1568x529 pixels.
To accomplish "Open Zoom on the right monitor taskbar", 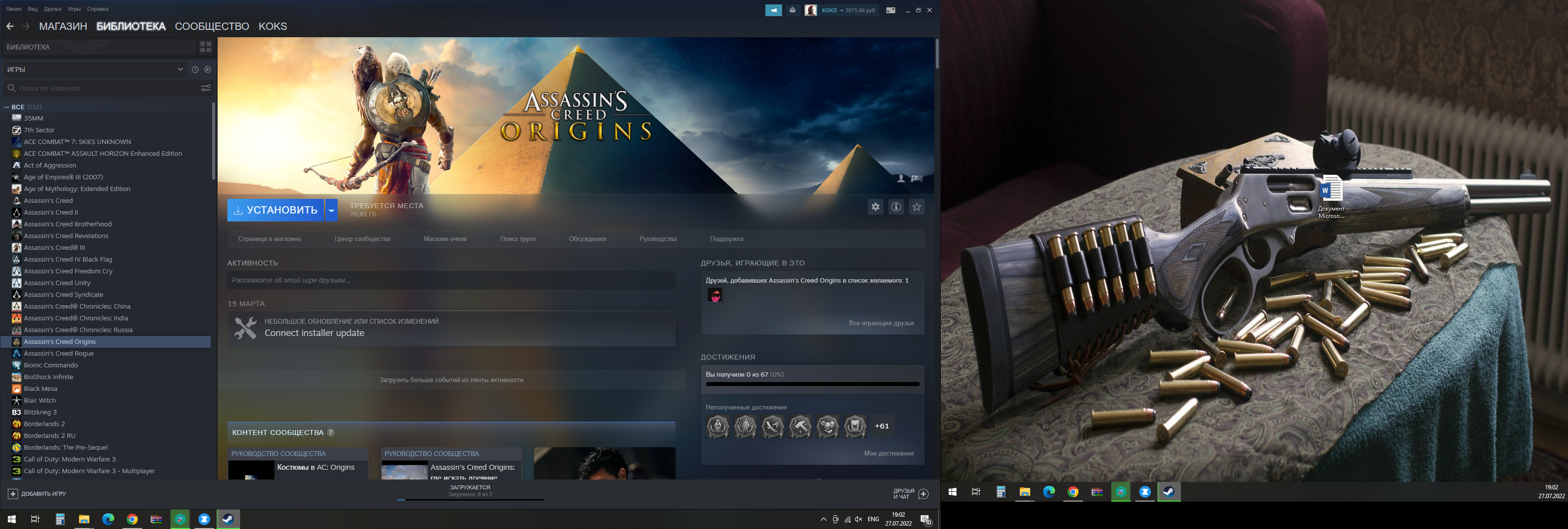I will click(x=1145, y=492).
